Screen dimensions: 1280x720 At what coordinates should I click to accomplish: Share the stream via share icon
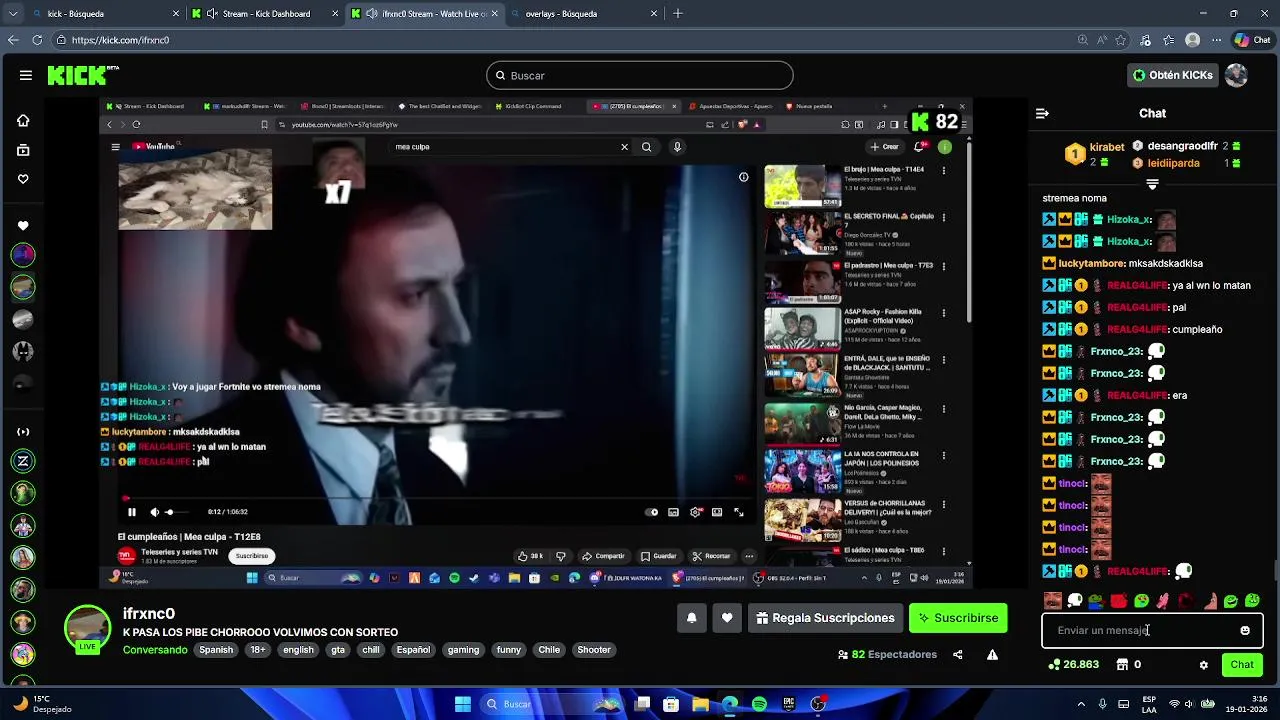[958, 655]
